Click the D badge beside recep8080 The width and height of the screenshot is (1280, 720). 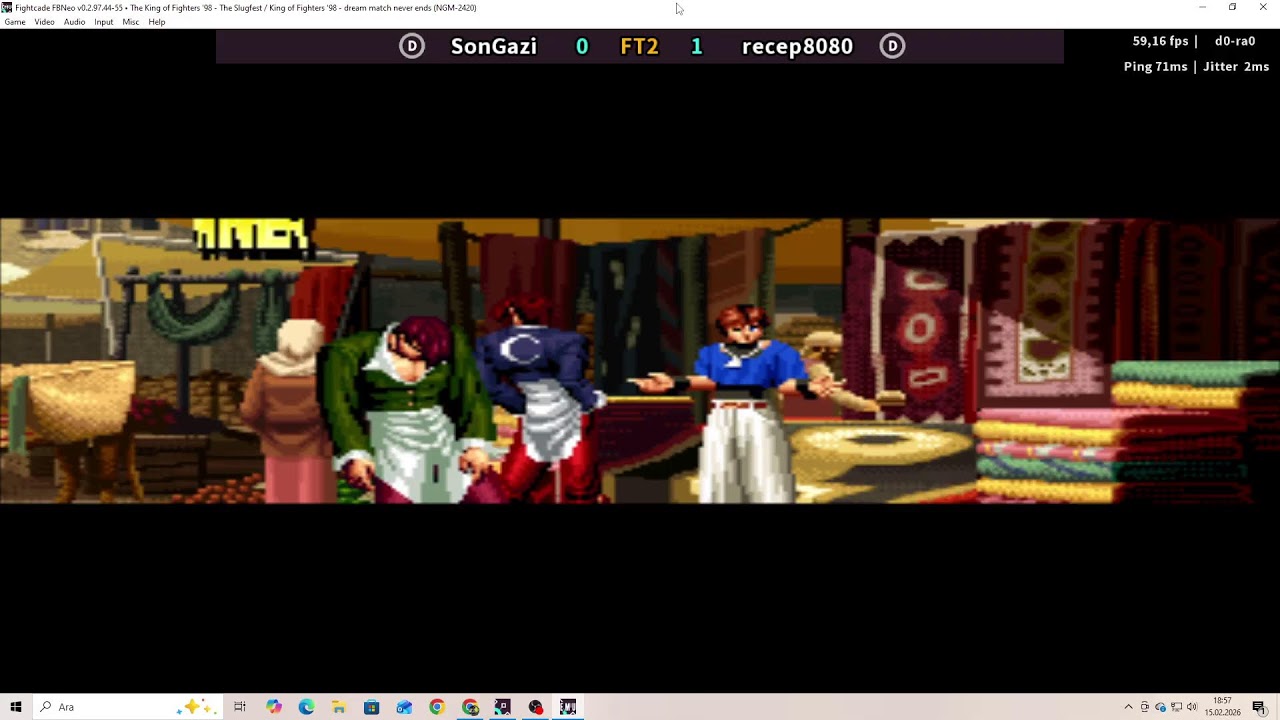click(892, 46)
